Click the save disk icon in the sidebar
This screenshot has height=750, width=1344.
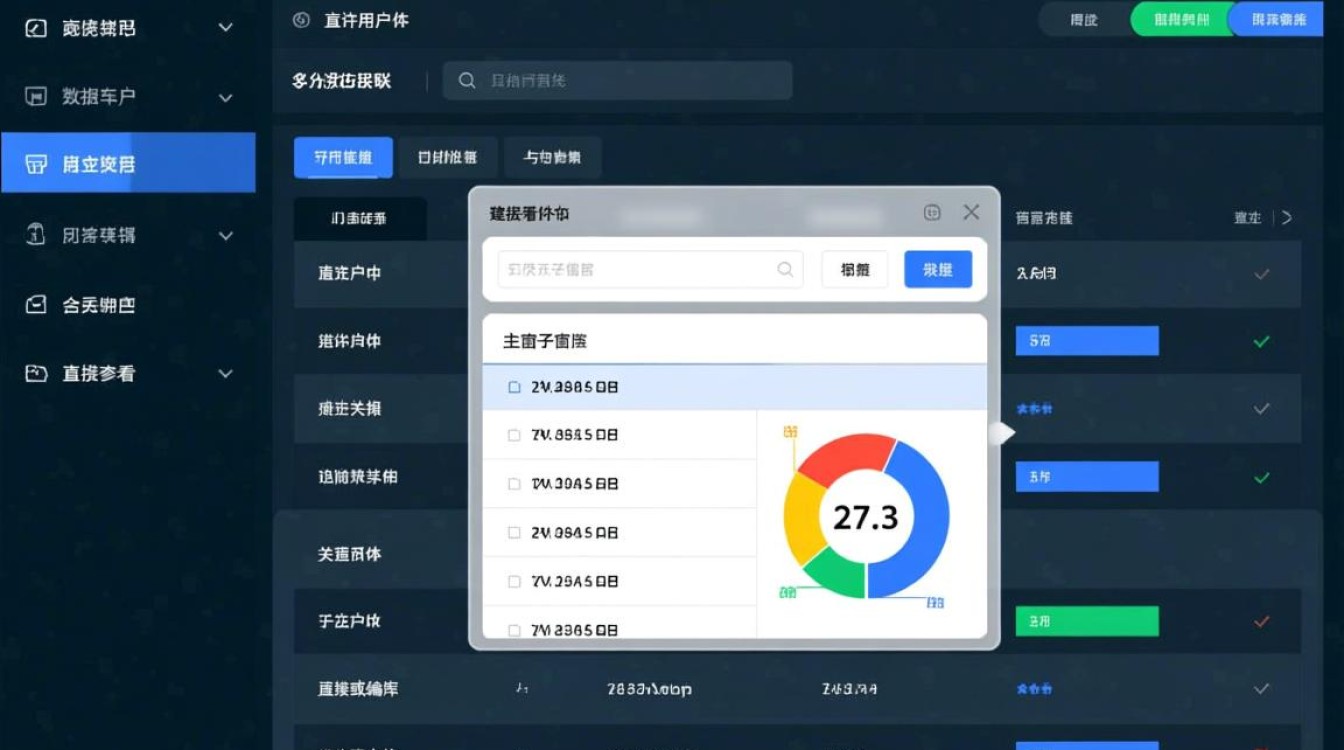[x=35, y=96]
